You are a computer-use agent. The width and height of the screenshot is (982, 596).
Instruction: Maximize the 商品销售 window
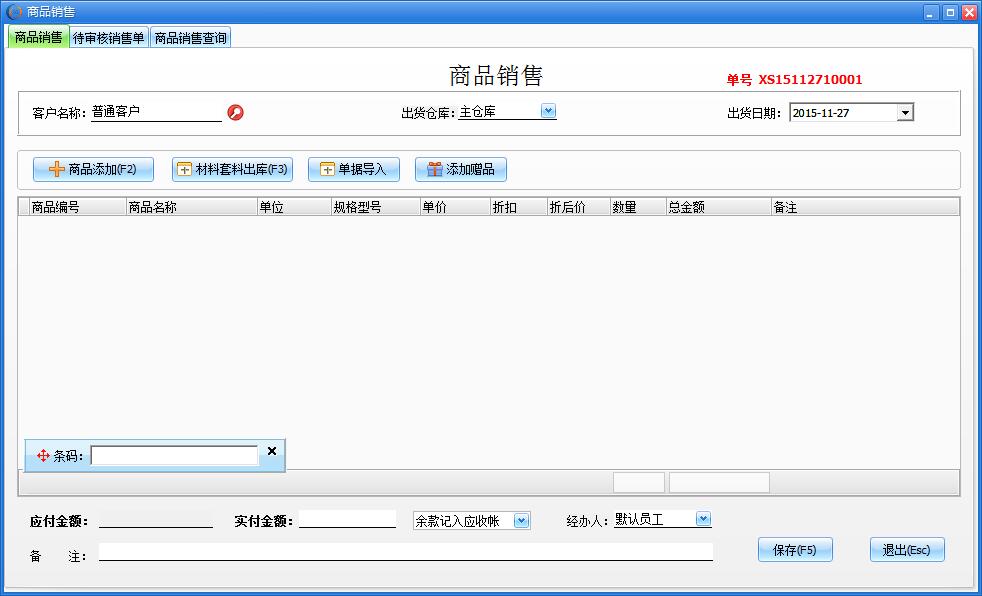[950, 12]
